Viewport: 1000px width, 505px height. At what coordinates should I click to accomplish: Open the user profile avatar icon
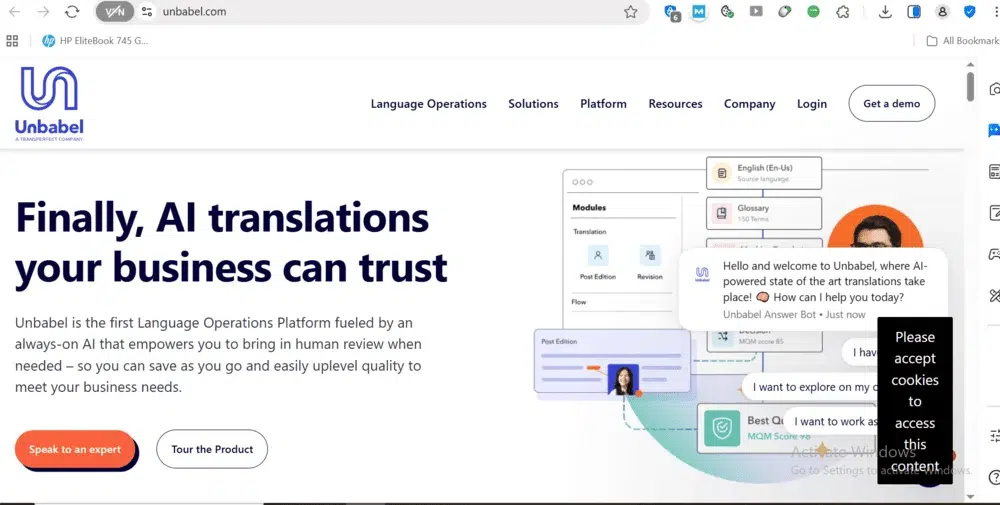pyautogui.click(x=942, y=11)
